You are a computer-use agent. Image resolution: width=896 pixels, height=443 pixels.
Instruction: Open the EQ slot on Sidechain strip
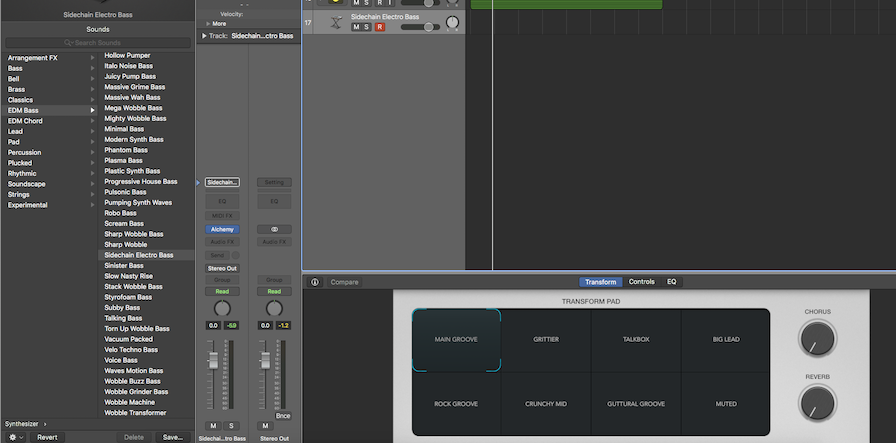pyautogui.click(x=222, y=201)
